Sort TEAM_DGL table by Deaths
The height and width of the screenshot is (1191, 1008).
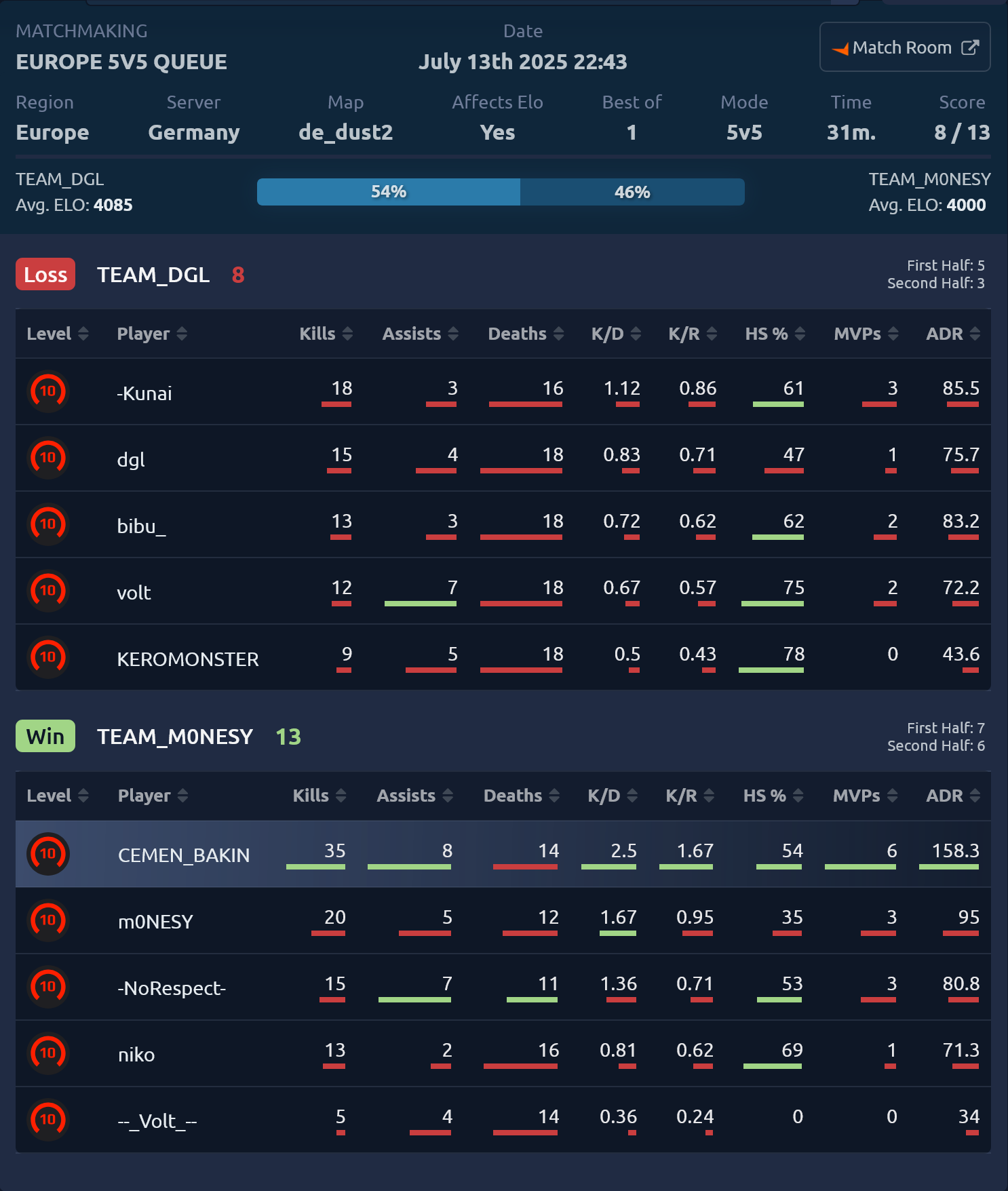point(526,334)
